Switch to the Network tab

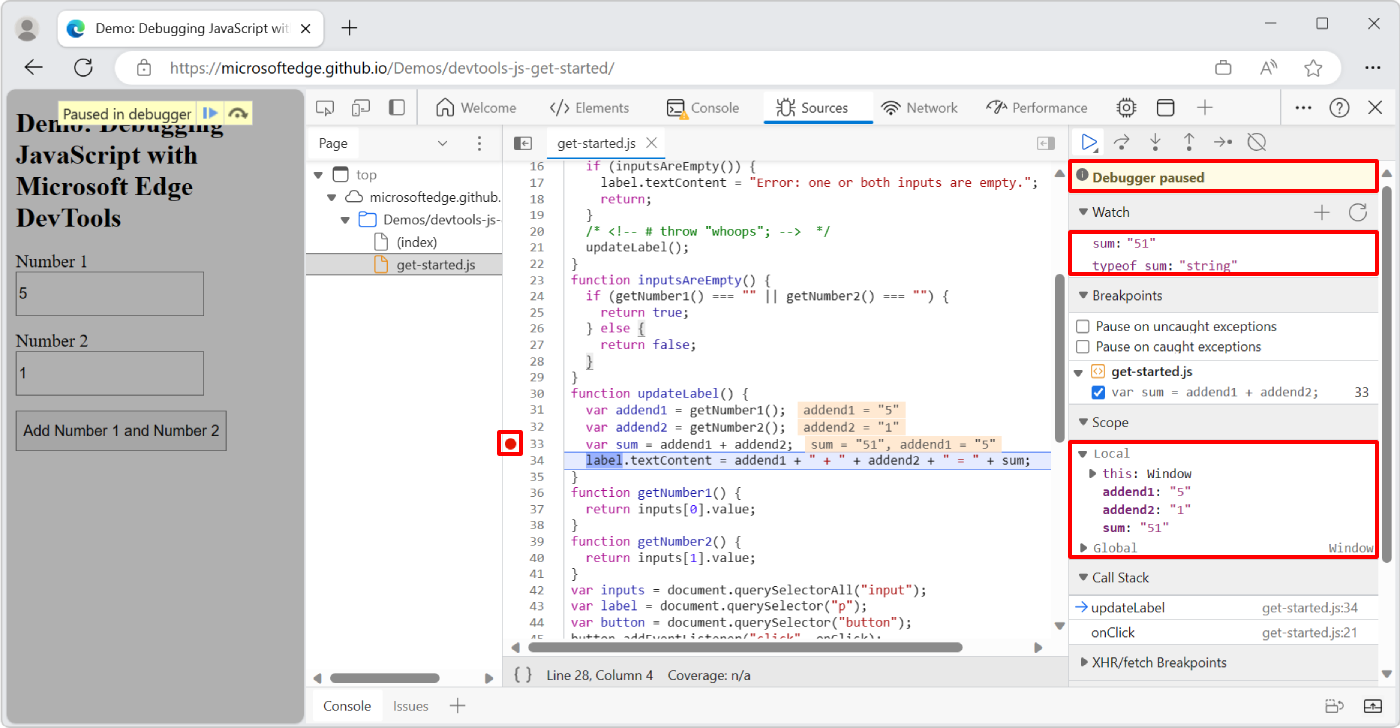pos(919,107)
